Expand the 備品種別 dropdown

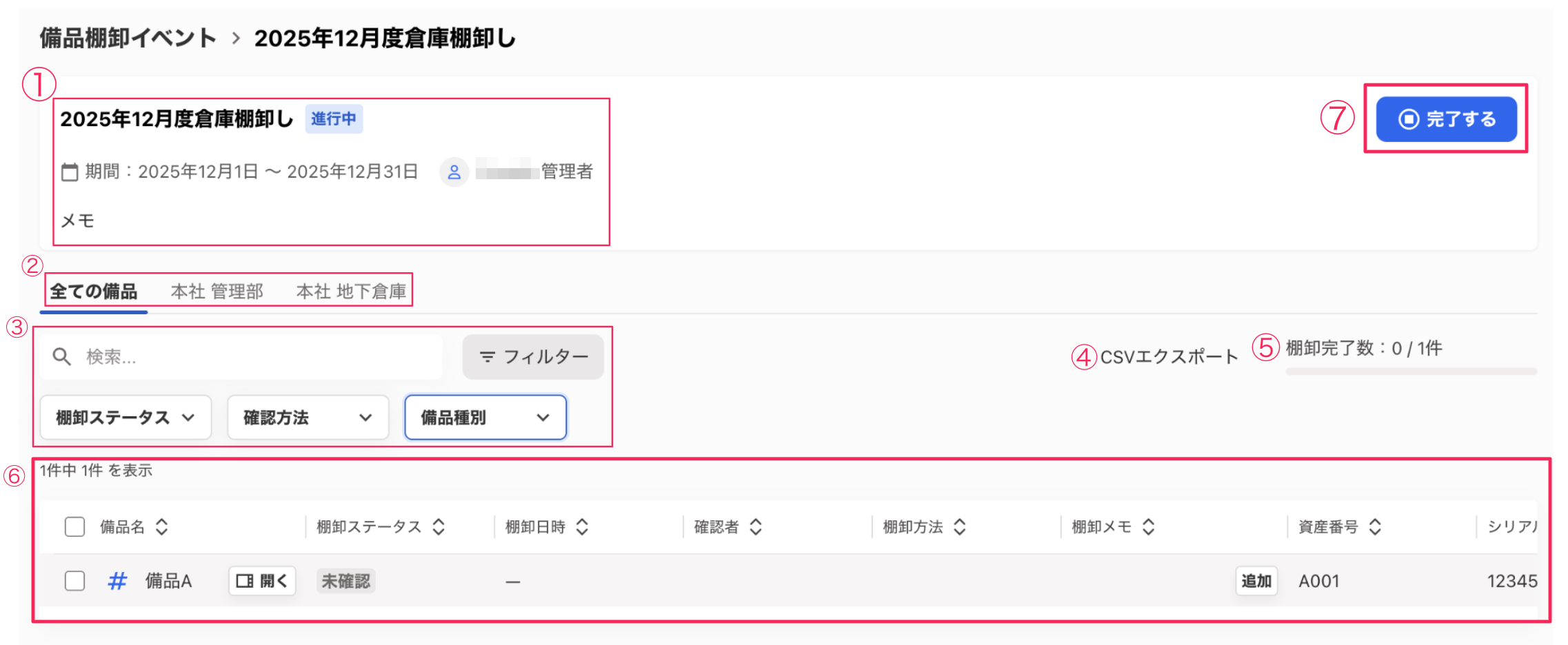click(485, 417)
